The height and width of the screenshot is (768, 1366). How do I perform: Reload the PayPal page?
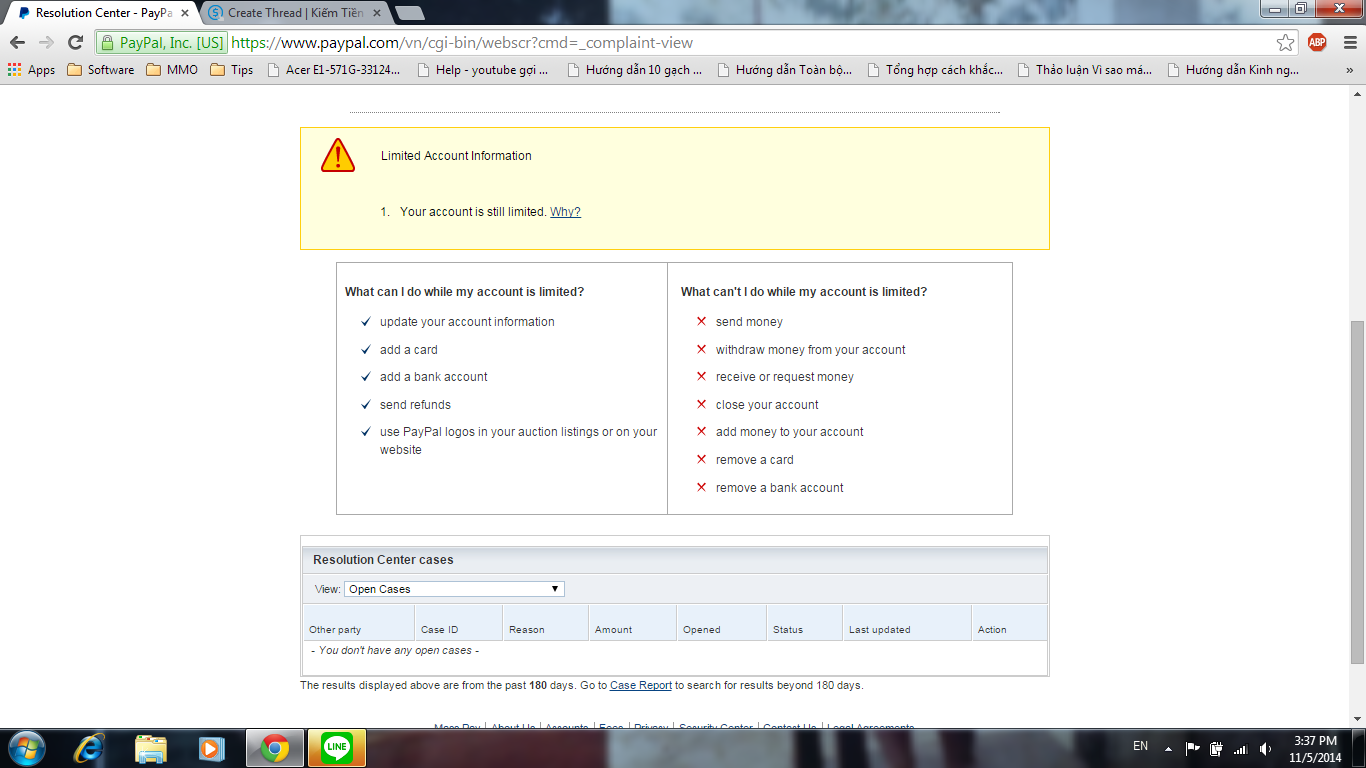75,42
